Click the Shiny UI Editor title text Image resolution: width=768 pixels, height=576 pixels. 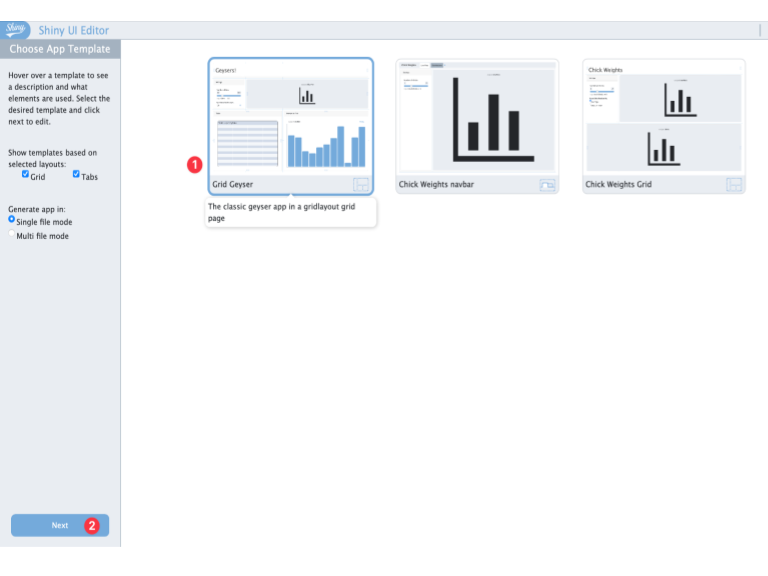[x=73, y=31]
